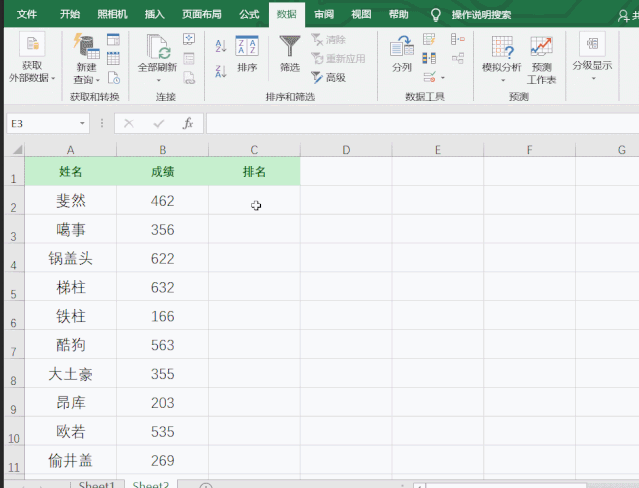
Task: Click the cell with value 269
Action: coord(163,460)
